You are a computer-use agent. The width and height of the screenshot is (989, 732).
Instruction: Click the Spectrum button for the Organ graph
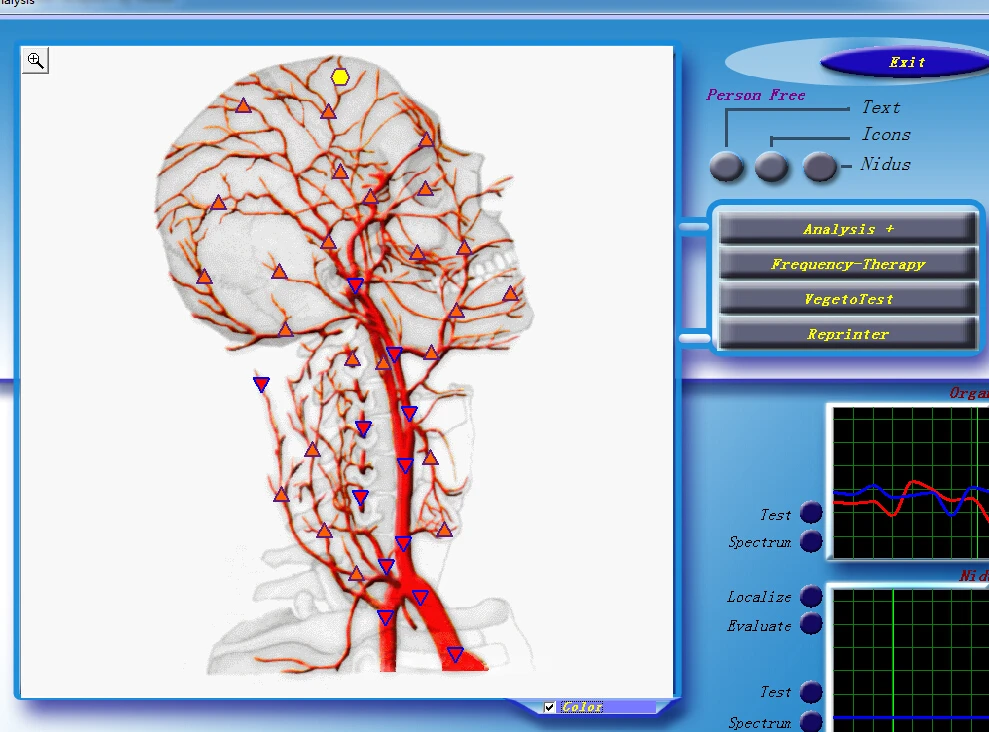coord(811,541)
